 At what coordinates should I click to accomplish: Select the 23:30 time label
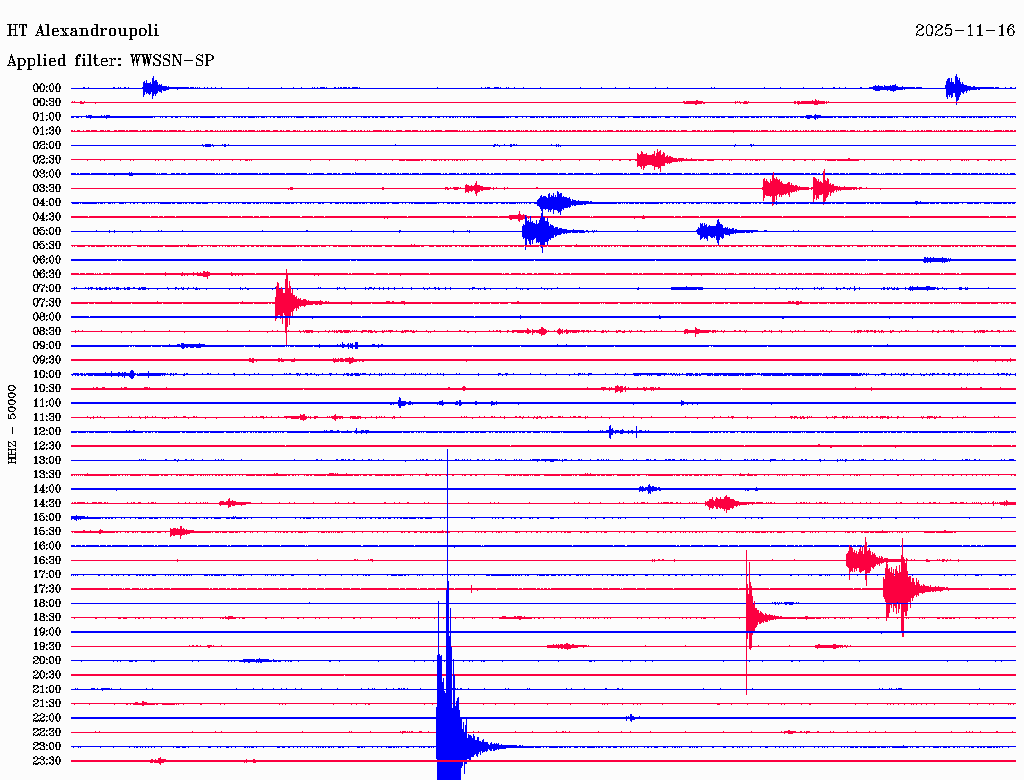pyautogui.click(x=47, y=761)
